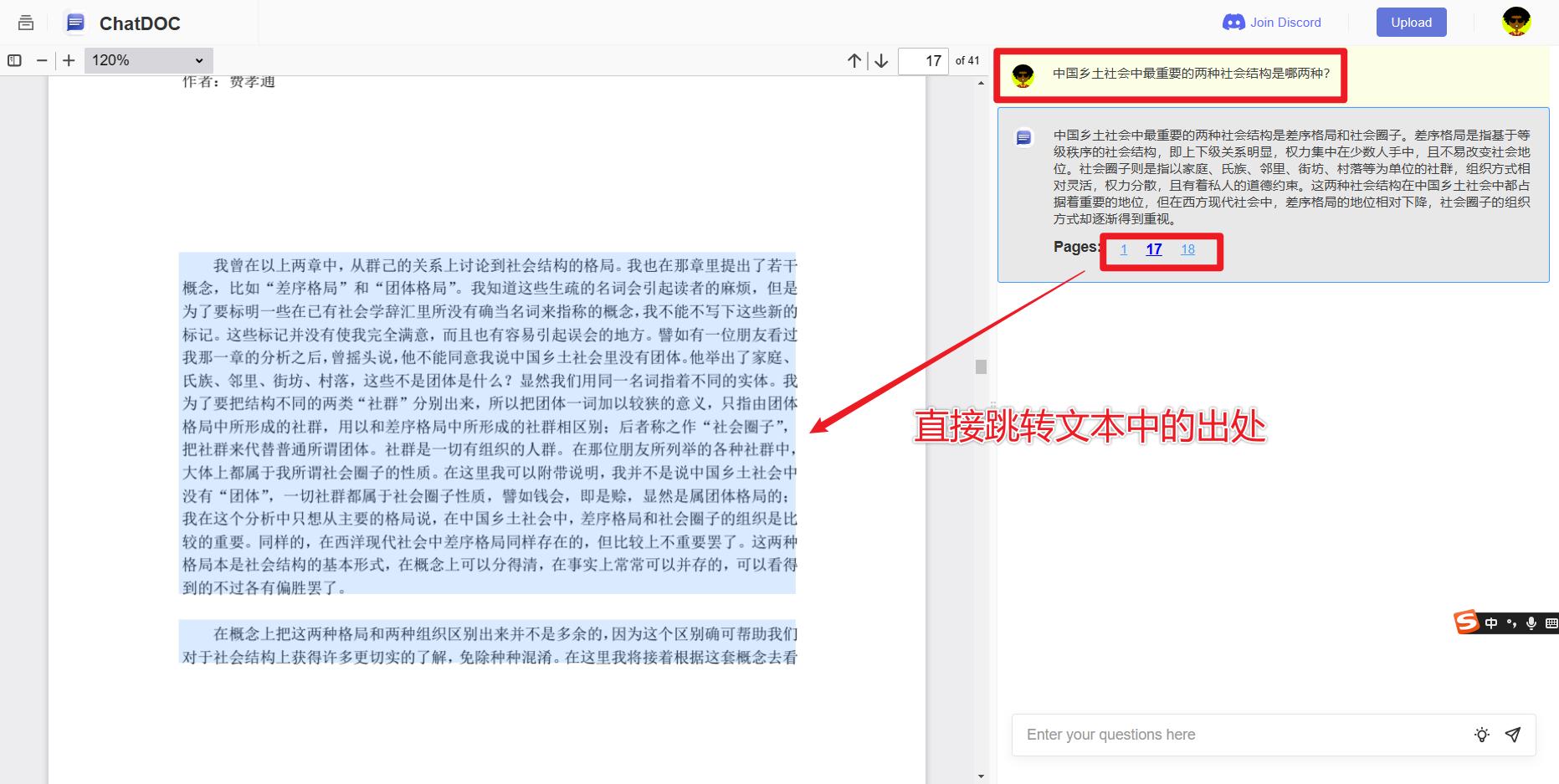Send the question via the paper plane icon
Viewport: 1559px width, 784px height.
tap(1513, 735)
